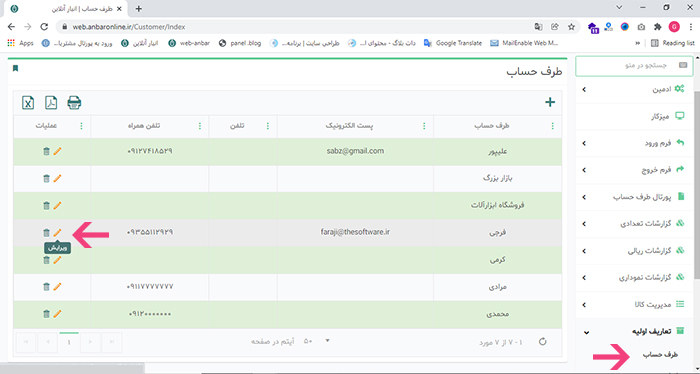Edit the بازار بزرگ row pencil
This screenshot has height=374, width=700.
57,179
